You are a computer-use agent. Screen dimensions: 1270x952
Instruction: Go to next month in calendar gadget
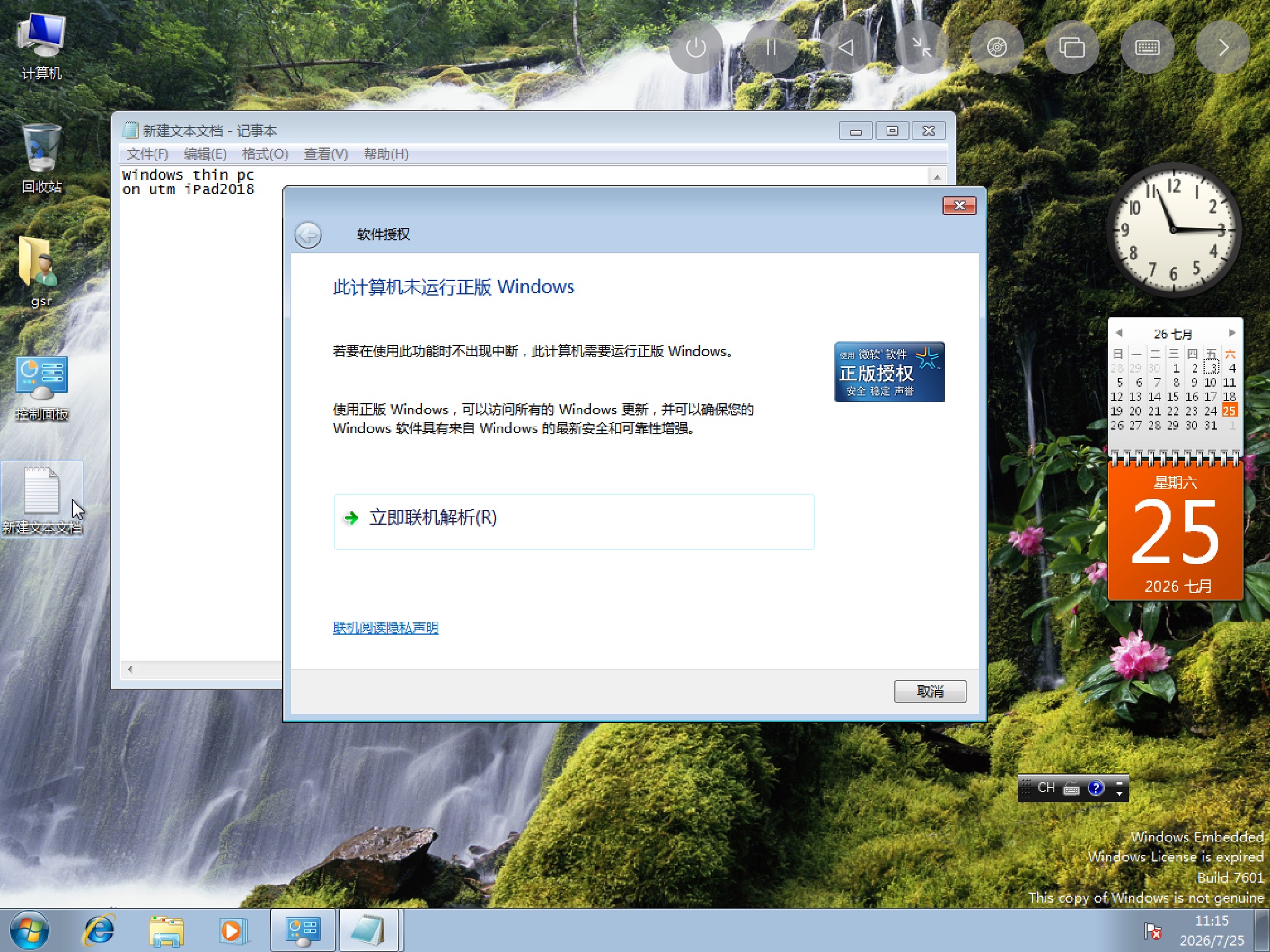(x=1232, y=333)
